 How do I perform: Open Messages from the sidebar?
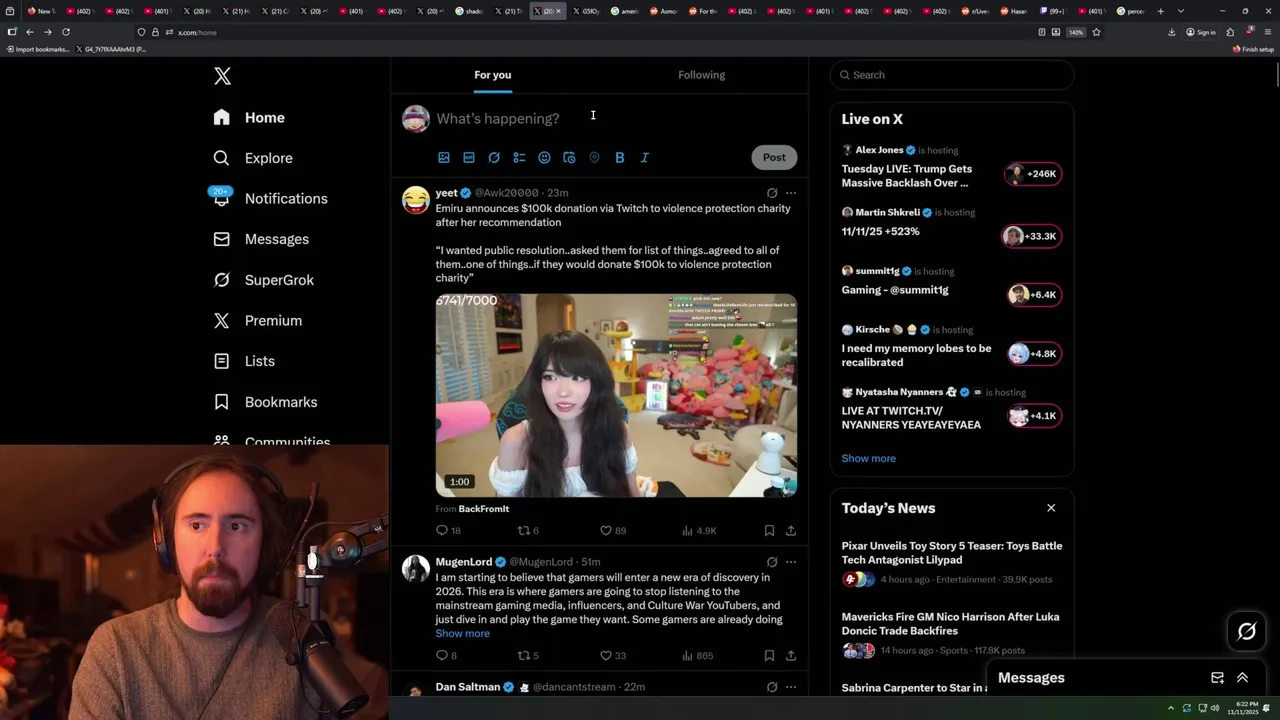click(x=261, y=239)
